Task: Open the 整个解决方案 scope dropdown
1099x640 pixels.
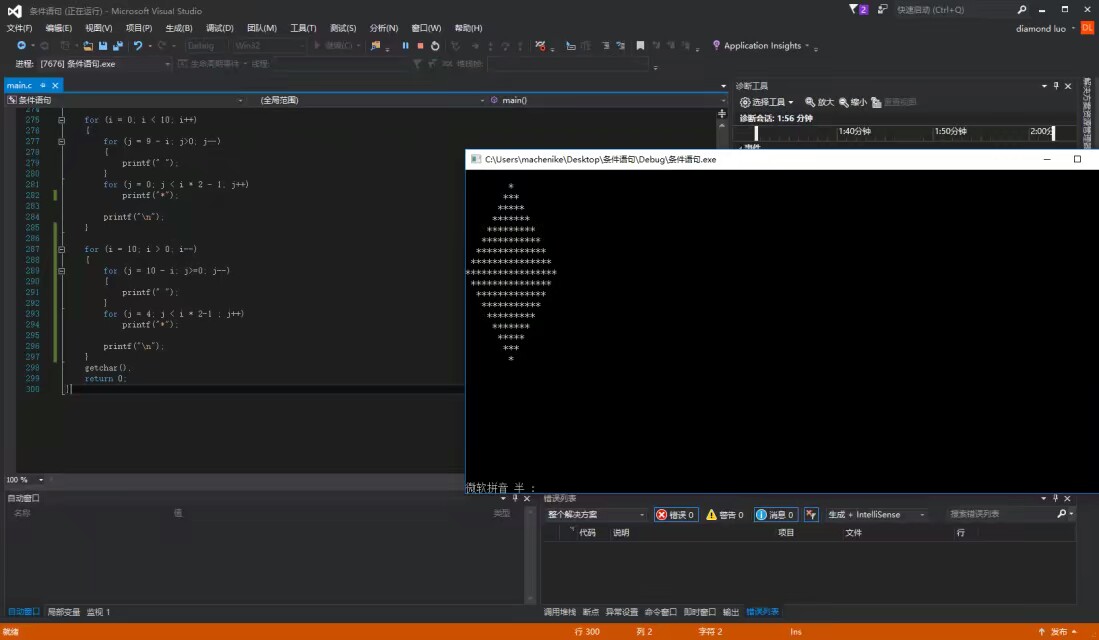Action: tap(596, 515)
